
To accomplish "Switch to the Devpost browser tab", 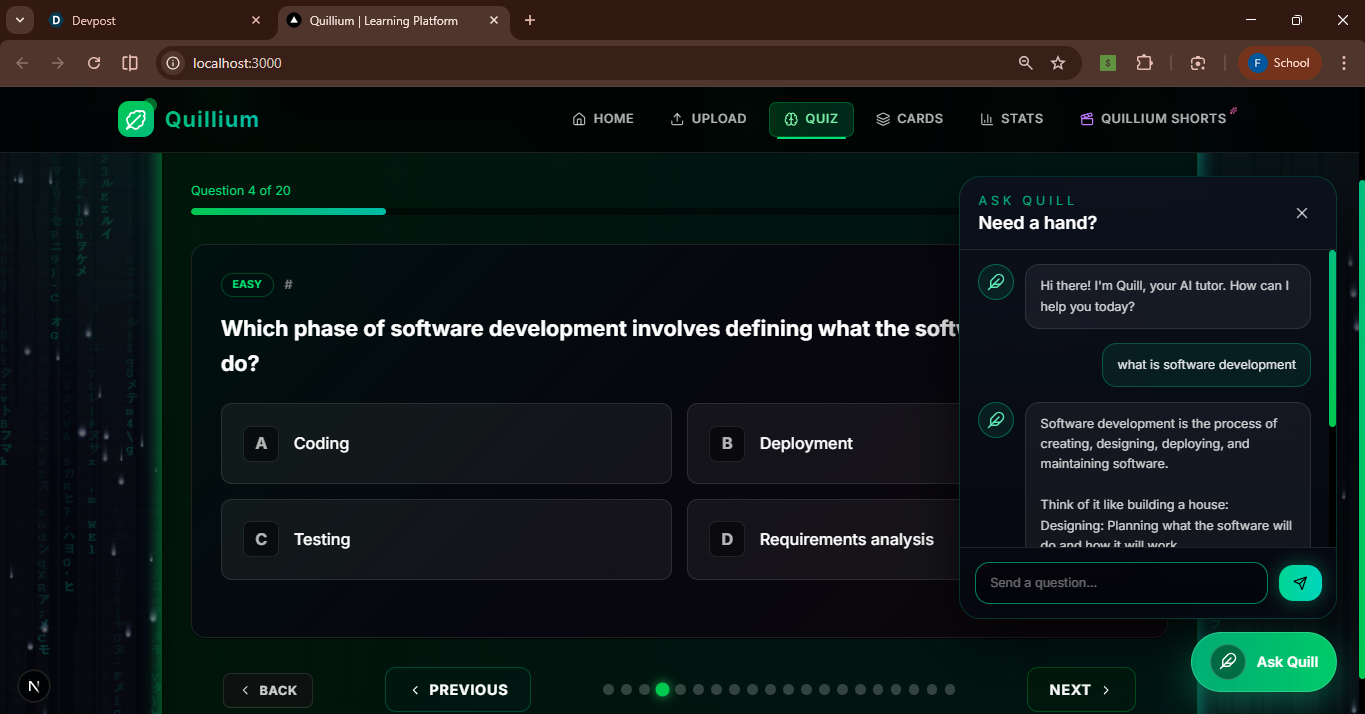I will 155,20.
